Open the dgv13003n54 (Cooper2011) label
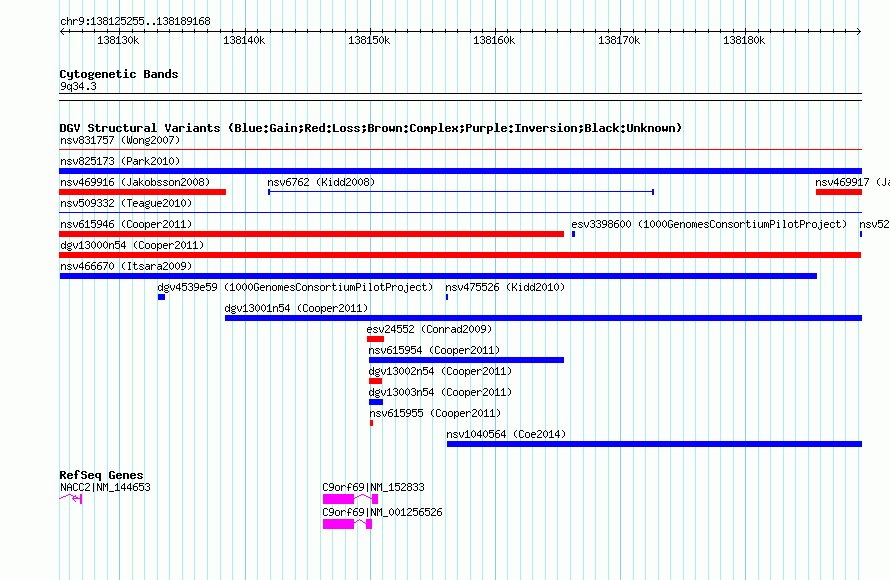The height and width of the screenshot is (580, 890). click(x=440, y=392)
